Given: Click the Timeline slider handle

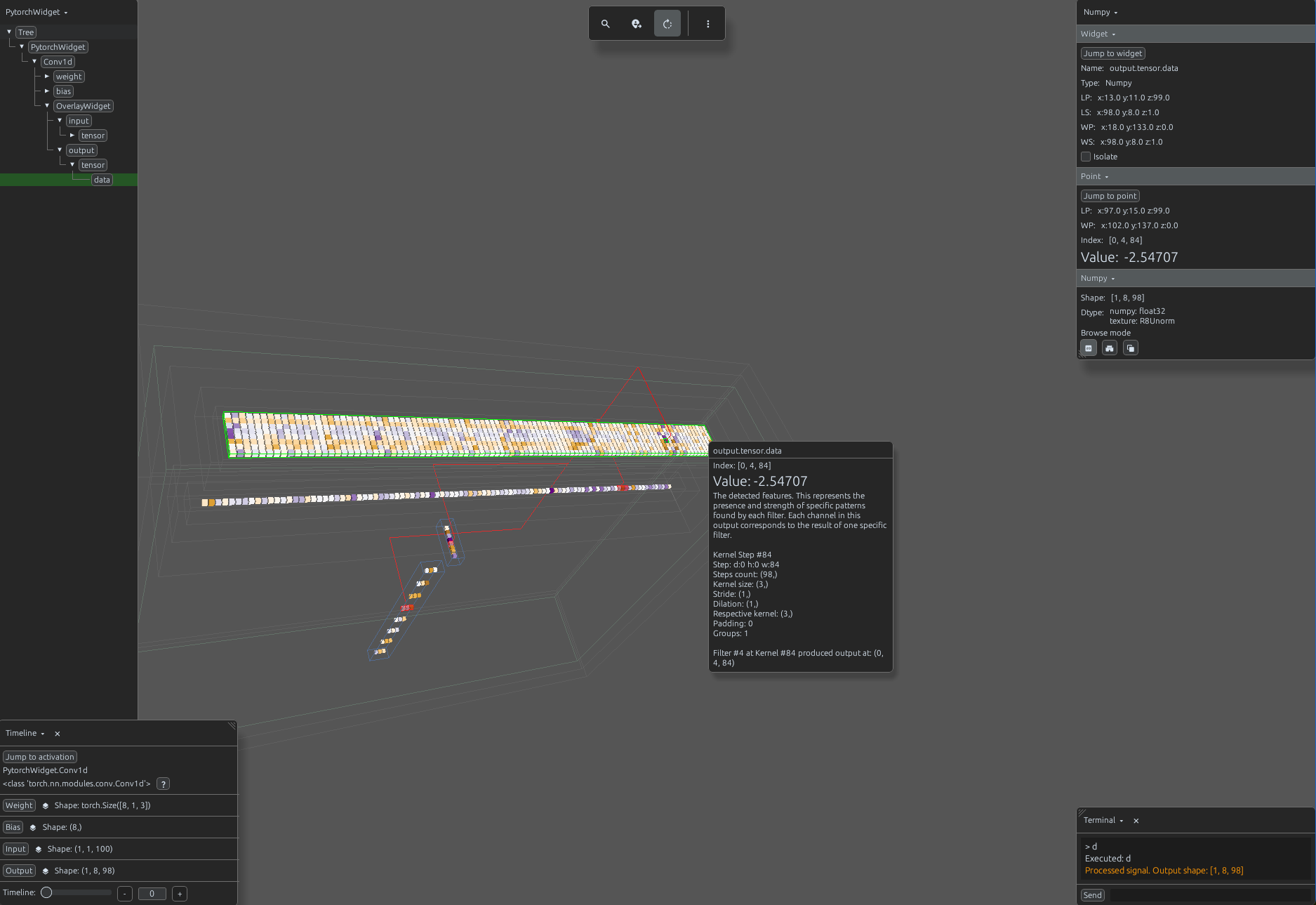Looking at the screenshot, I should click(46, 893).
